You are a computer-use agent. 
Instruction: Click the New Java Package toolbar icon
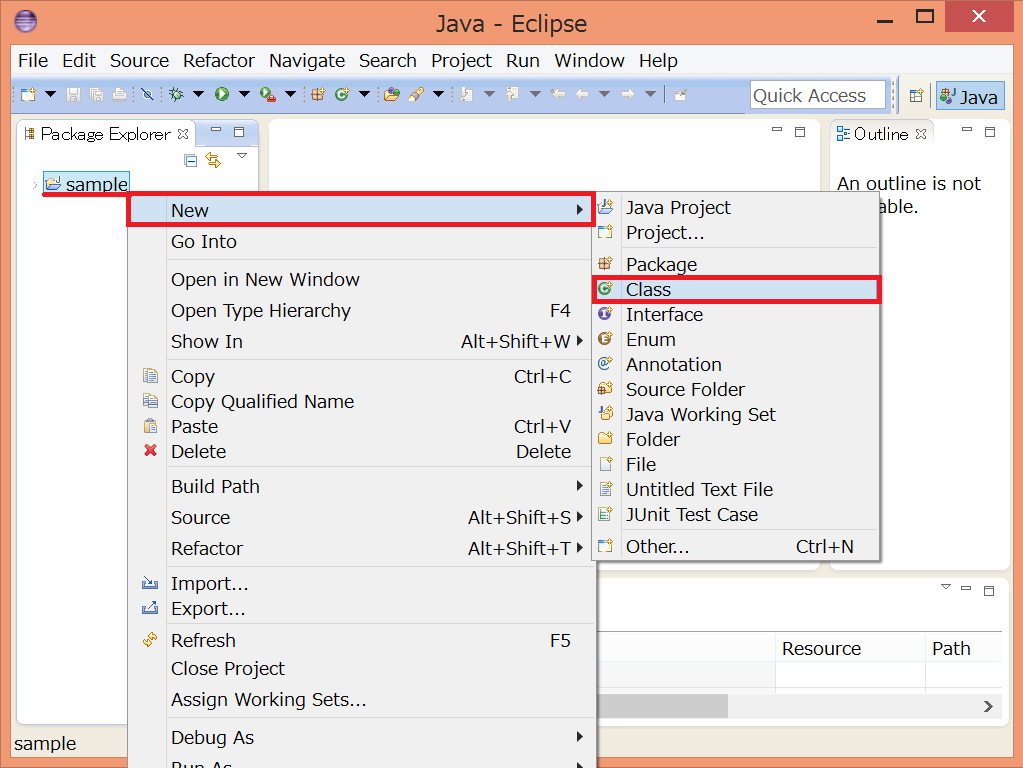coord(318,95)
